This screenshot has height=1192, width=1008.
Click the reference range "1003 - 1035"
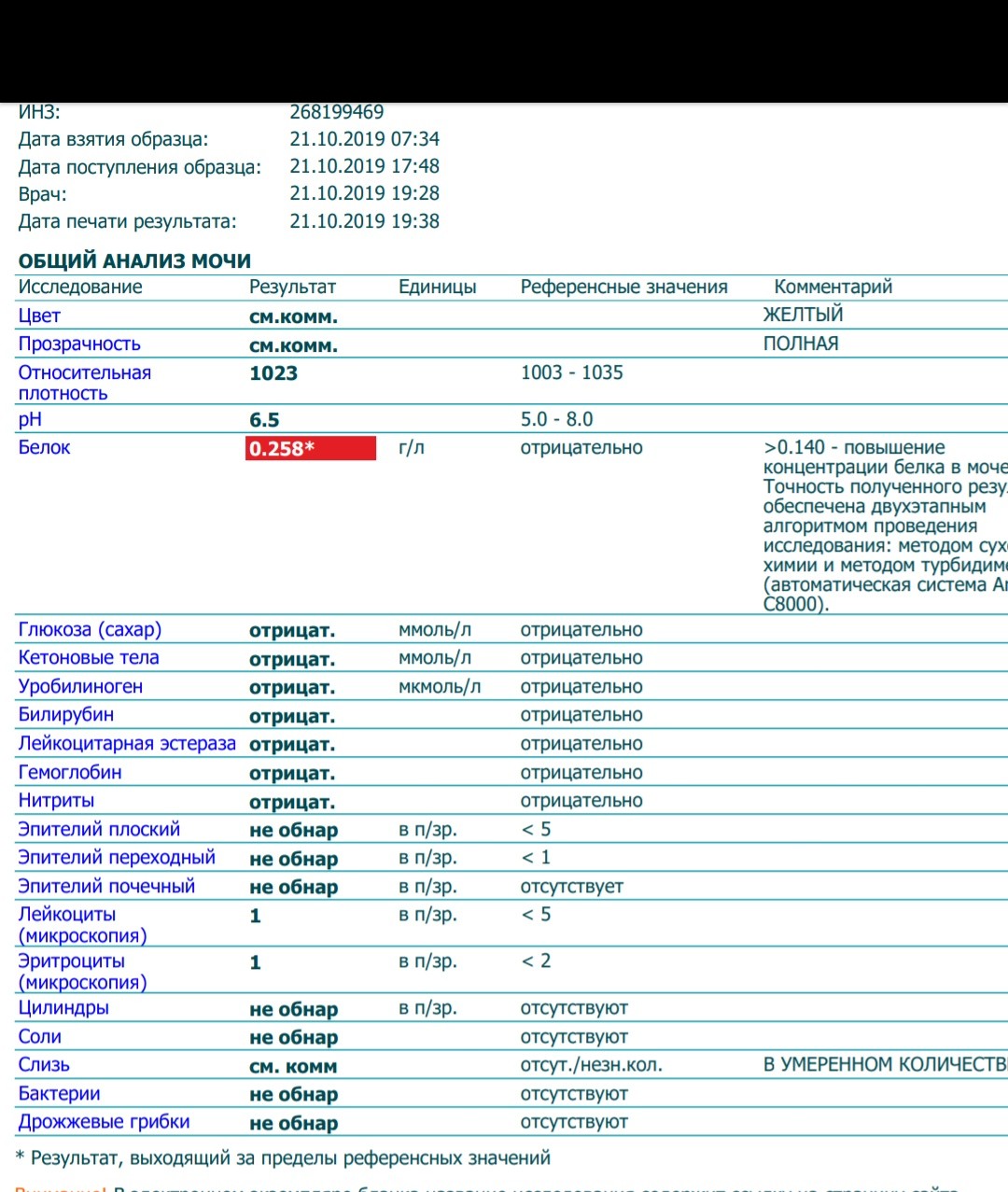point(571,372)
